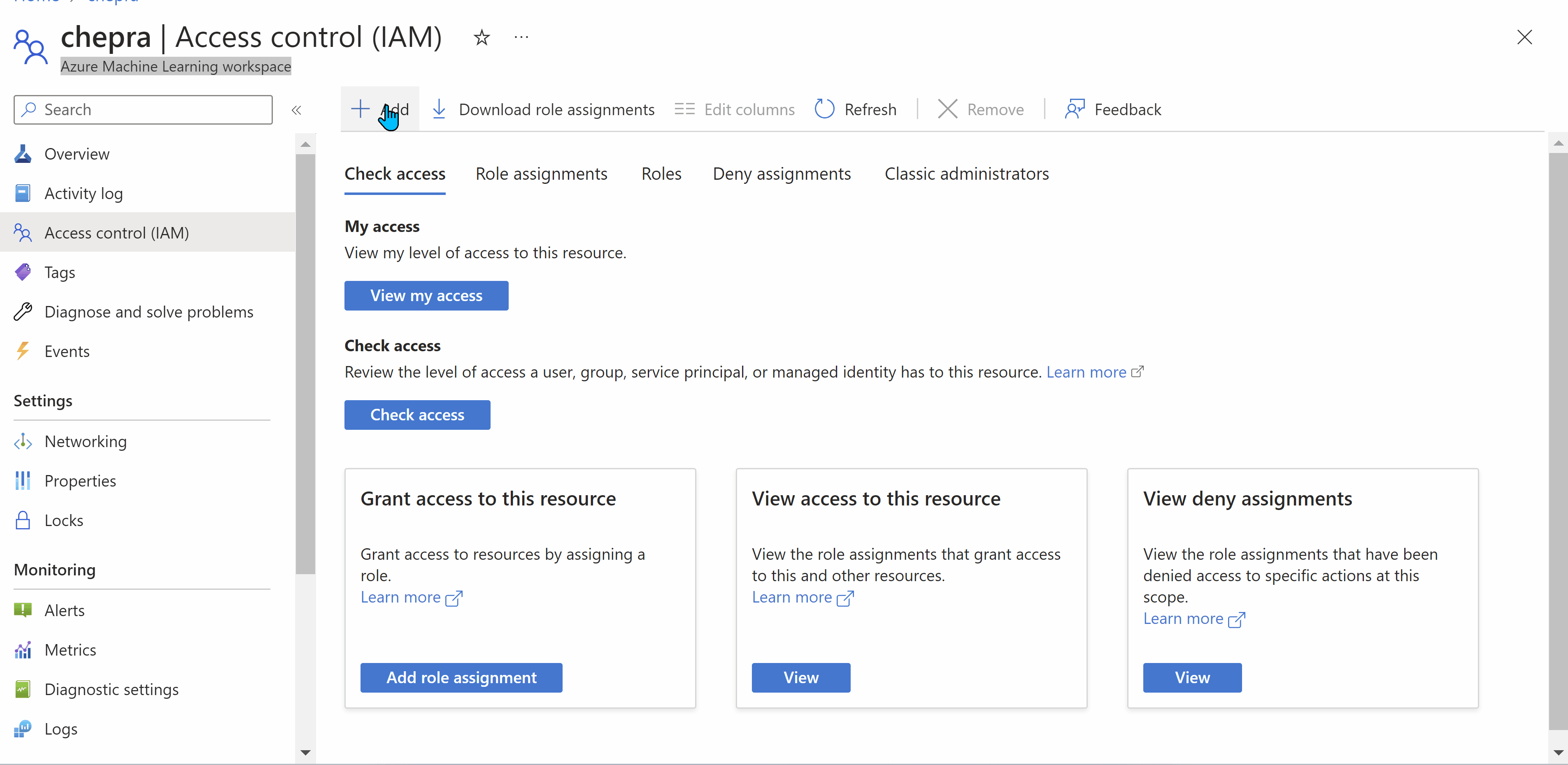Open Diagnose and solve problems
Screen dimensions: 1568x765
point(149,311)
